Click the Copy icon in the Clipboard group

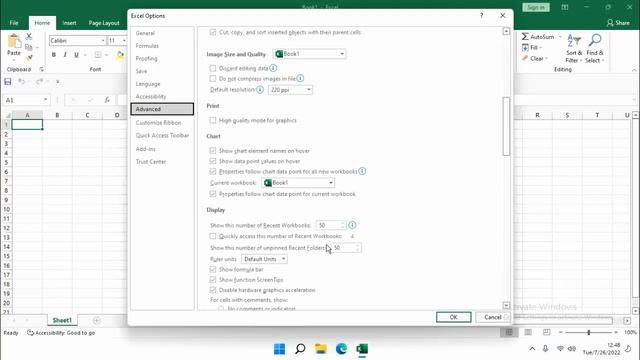click(x=29, y=47)
